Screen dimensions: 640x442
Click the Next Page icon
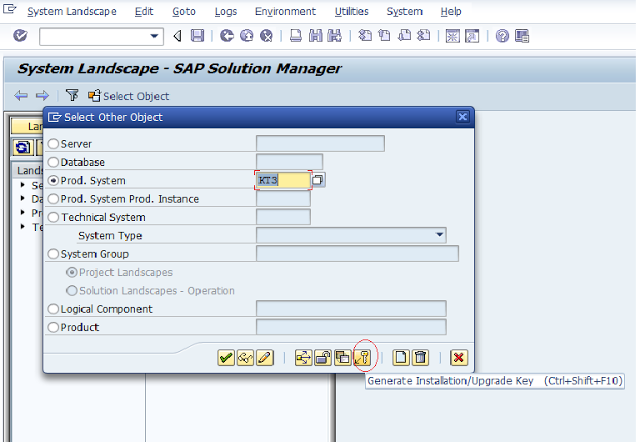pos(404,36)
